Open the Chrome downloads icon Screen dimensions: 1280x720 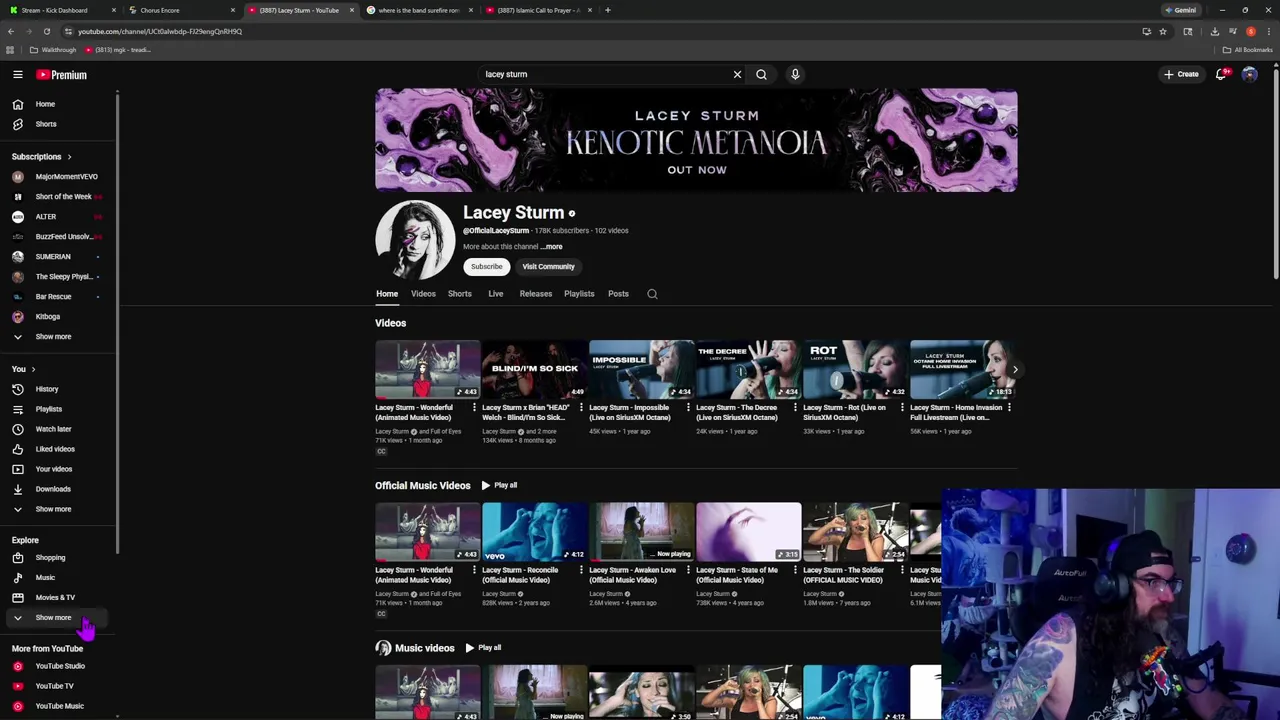[x=1214, y=31]
